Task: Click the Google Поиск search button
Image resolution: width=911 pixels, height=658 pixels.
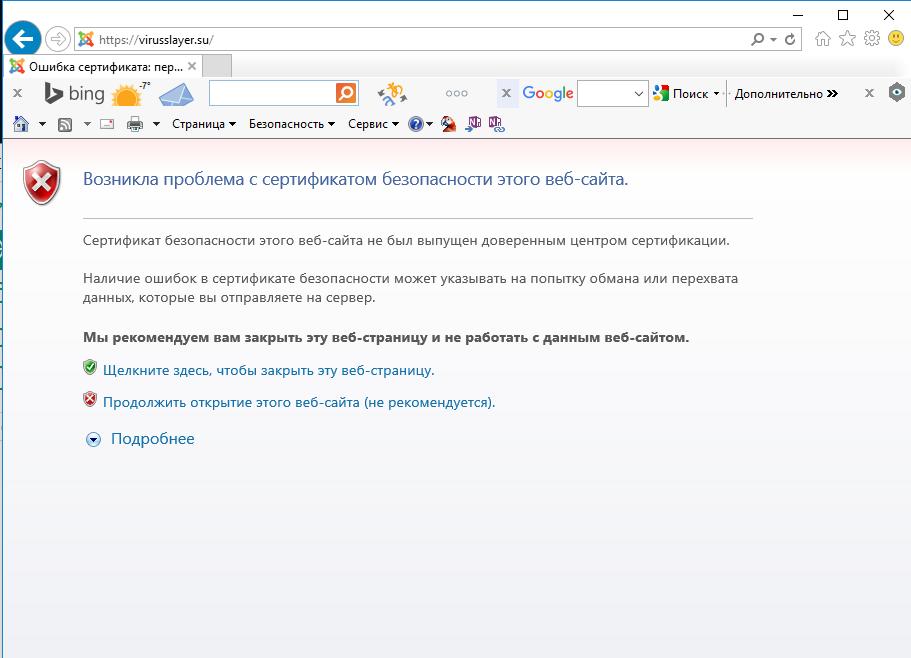Action: click(x=685, y=94)
